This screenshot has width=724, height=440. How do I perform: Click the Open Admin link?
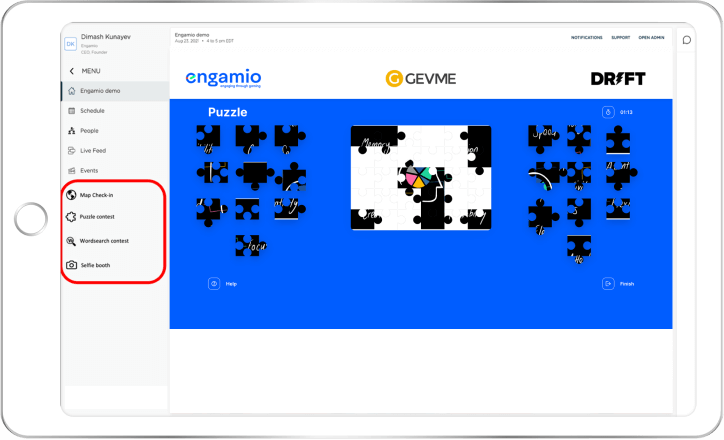(x=651, y=38)
